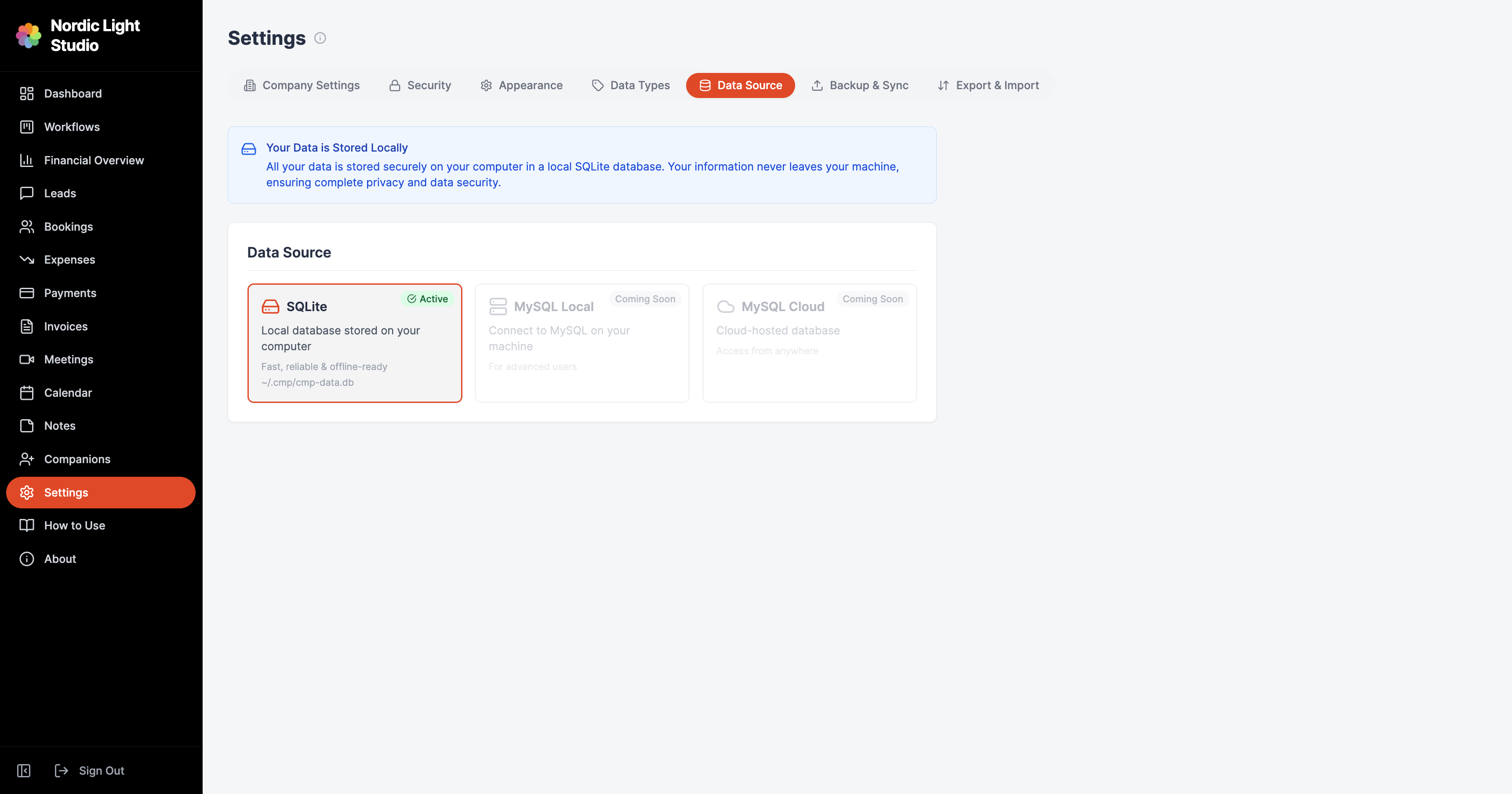Open the Security settings tab
1512x794 pixels.
[x=420, y=86]
